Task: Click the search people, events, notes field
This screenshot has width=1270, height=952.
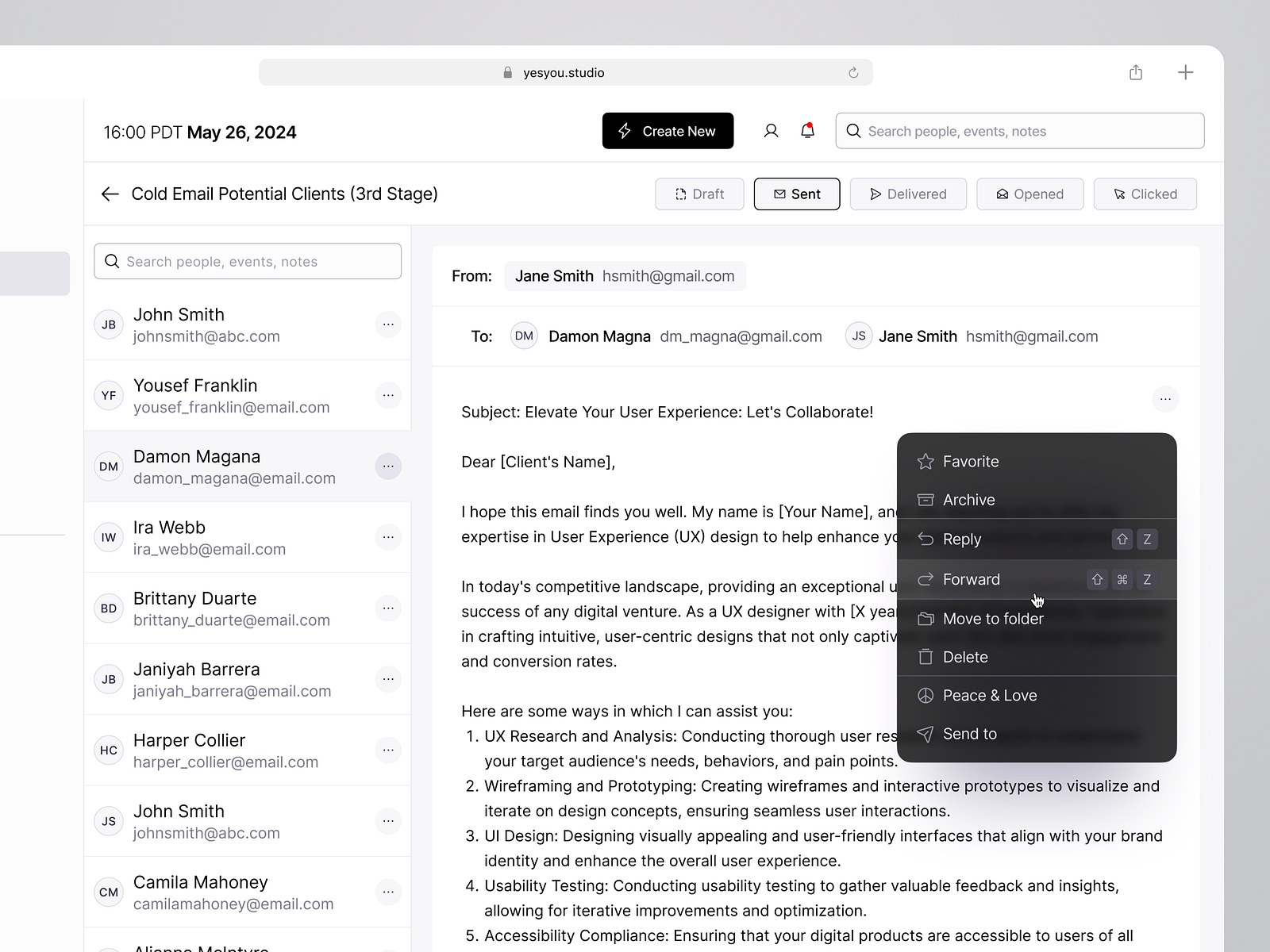Action: [x=1019, y=131]
